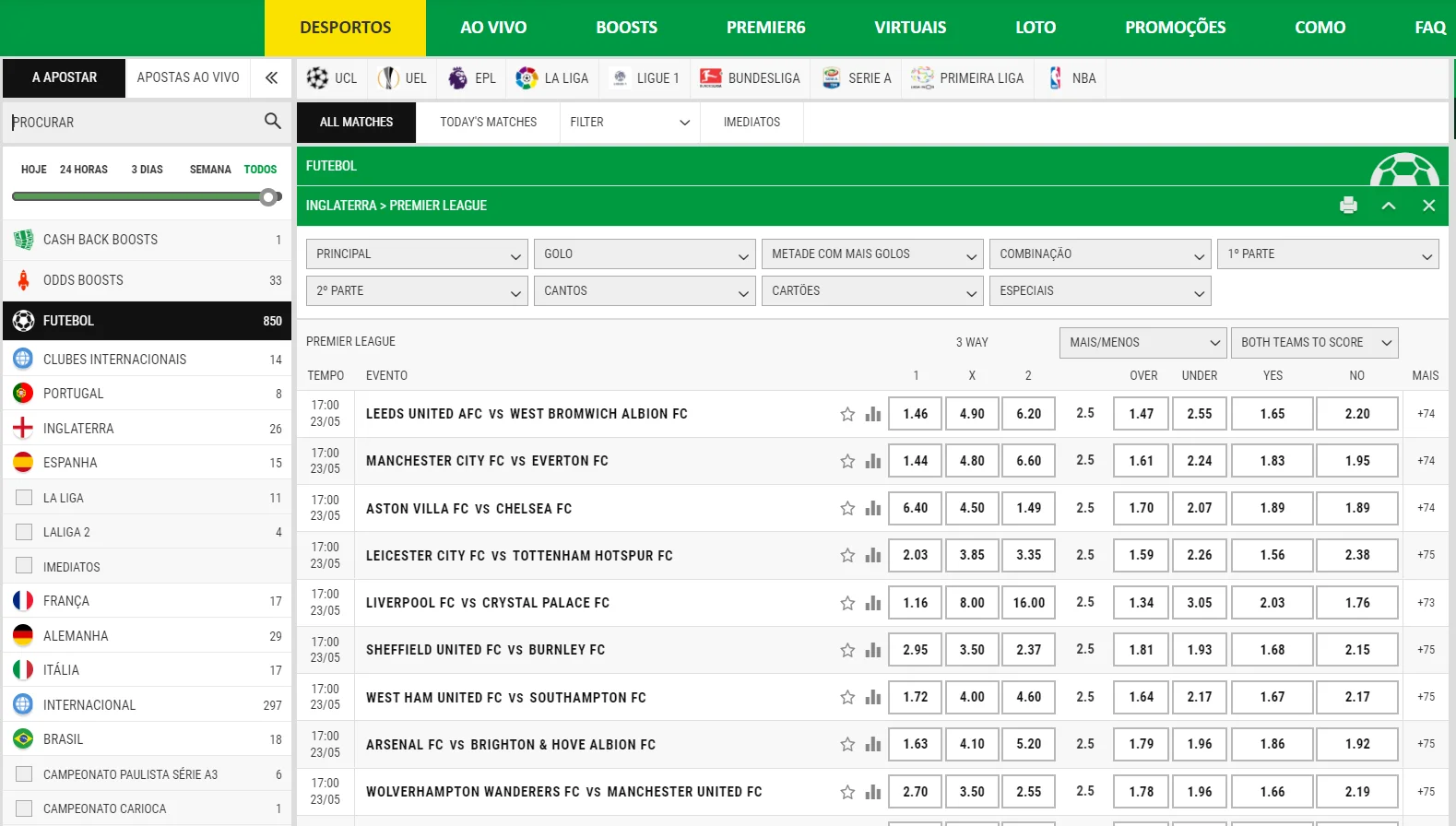
Task: Open the Cantos market dropdown
Action: click(645, 291)
